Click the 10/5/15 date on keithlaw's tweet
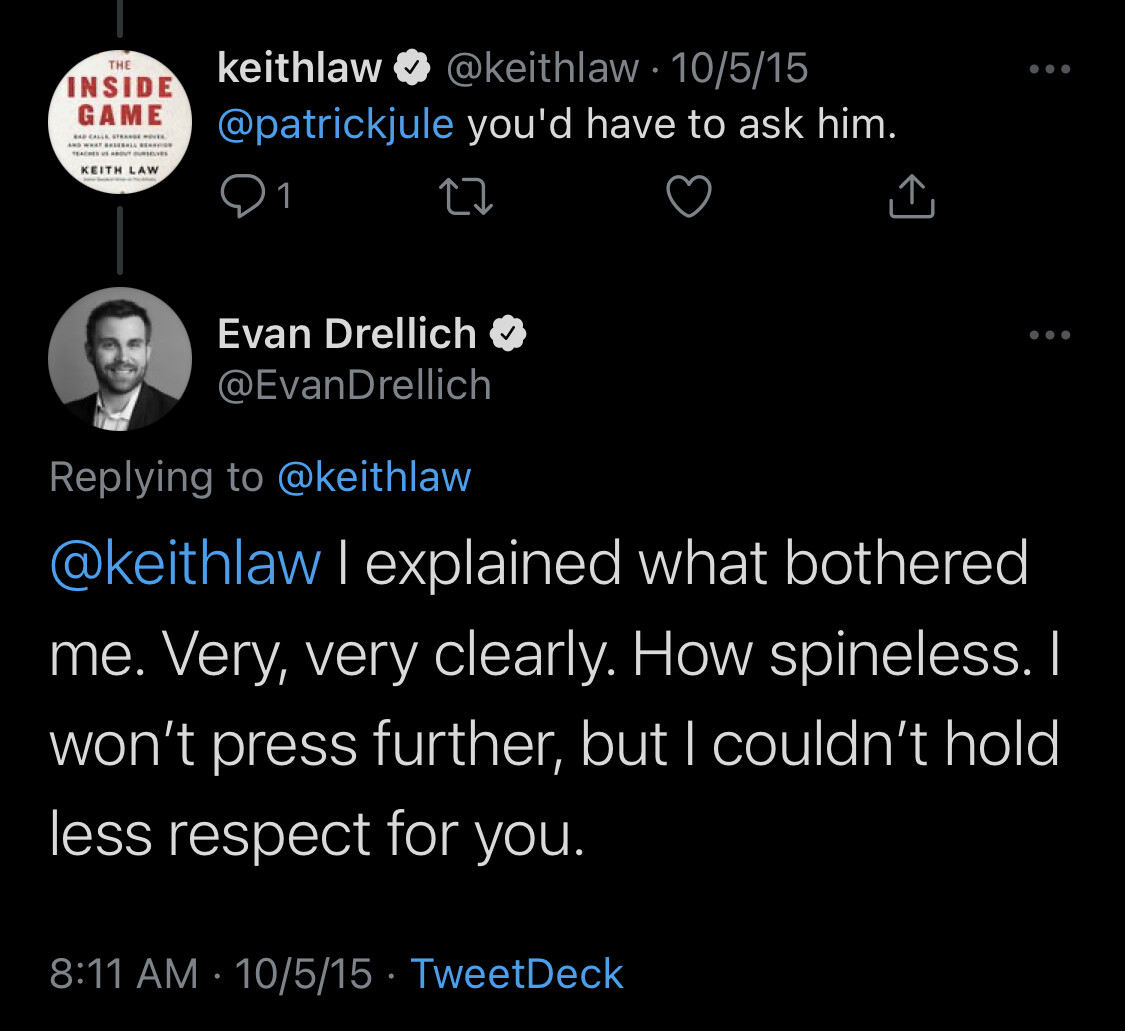The width and height of the screenshot is (1125, 1031). coord(739,68)
